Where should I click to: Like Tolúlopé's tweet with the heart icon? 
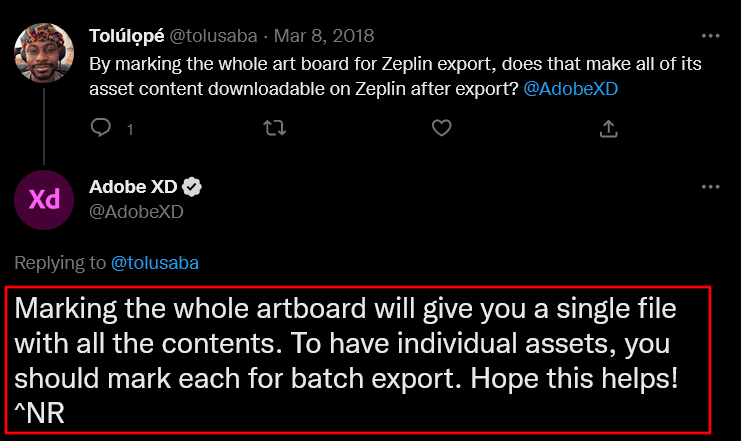(441, 128)
